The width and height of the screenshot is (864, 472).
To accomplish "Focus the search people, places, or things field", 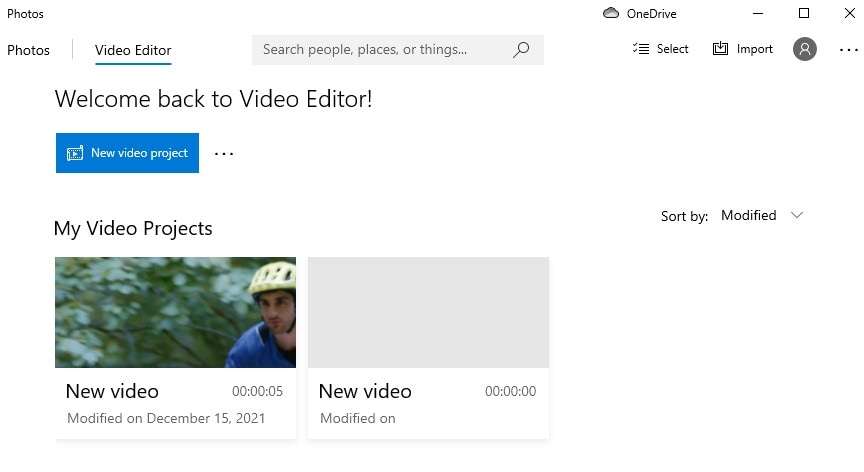I will 398,50.
